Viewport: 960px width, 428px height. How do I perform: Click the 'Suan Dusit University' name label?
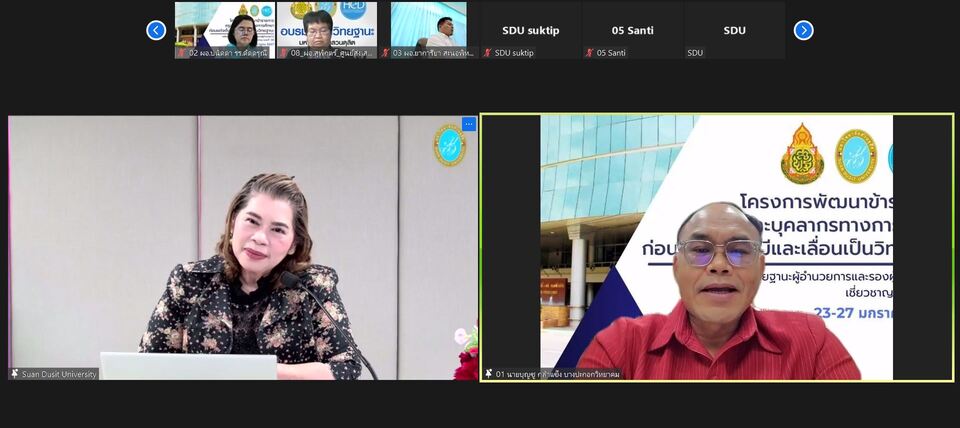point(59,374)
